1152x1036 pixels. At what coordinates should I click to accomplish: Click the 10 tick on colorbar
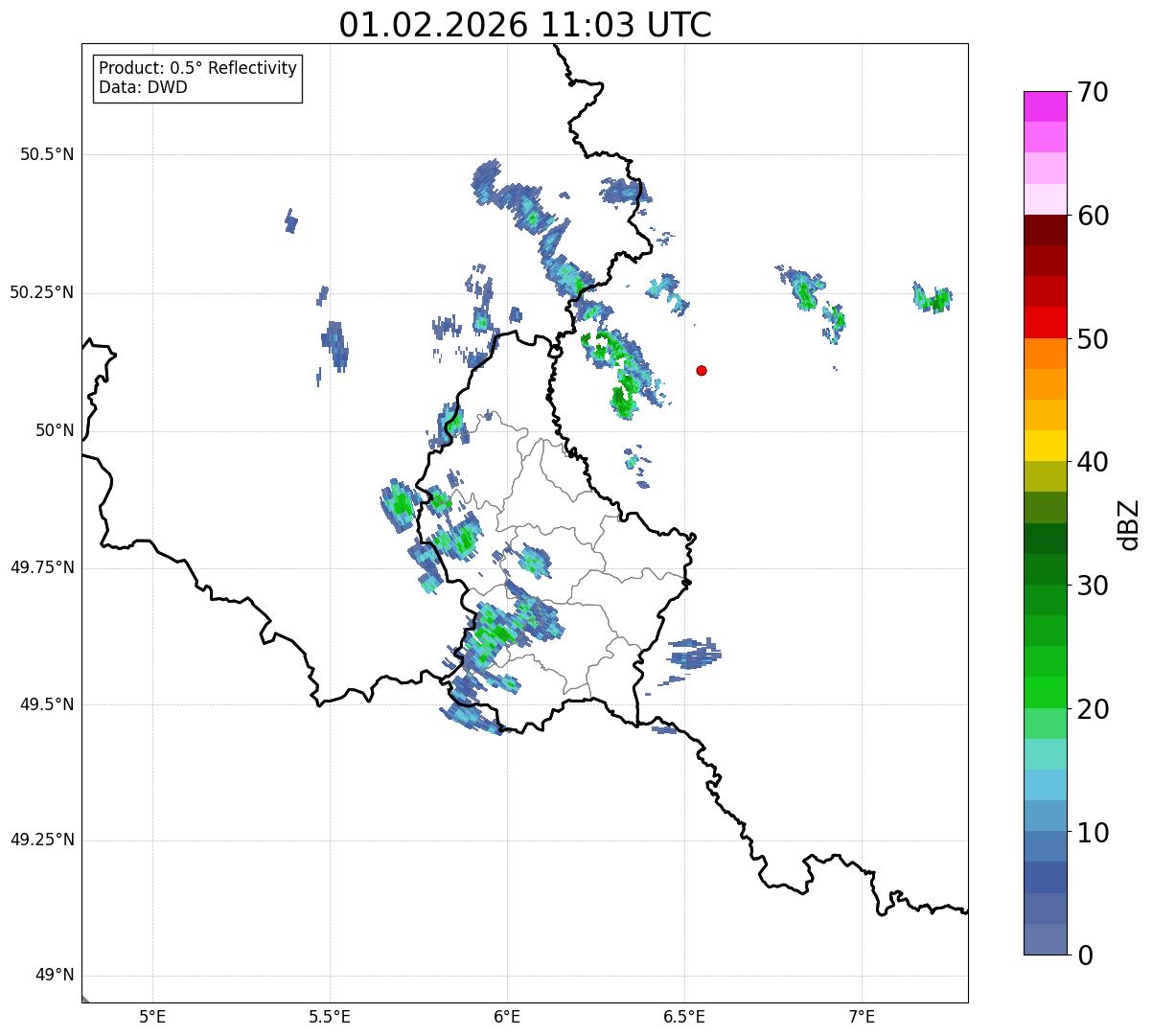(x=1093, y=832)
